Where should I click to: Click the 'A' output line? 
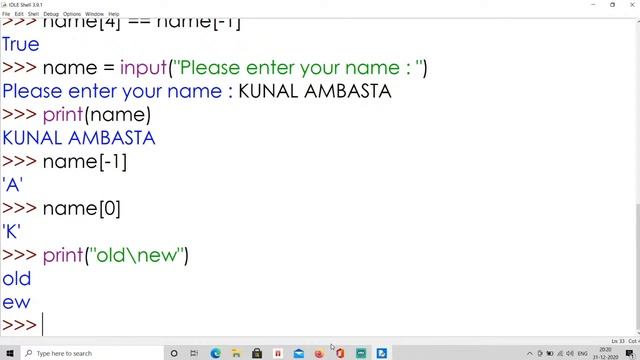[13, 185]
